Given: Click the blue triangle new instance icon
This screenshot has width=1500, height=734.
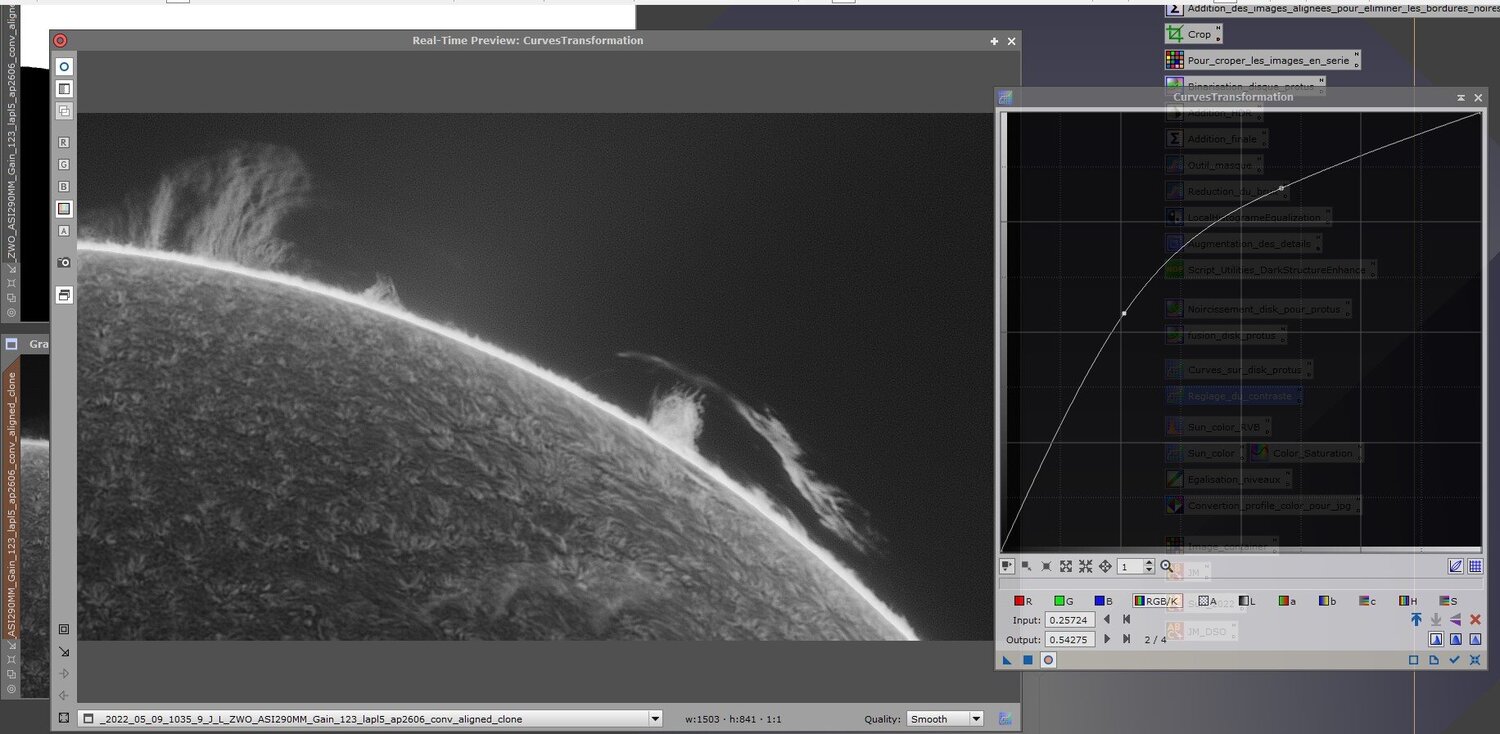Looking at the screenshot, I should coord(1007,660).
